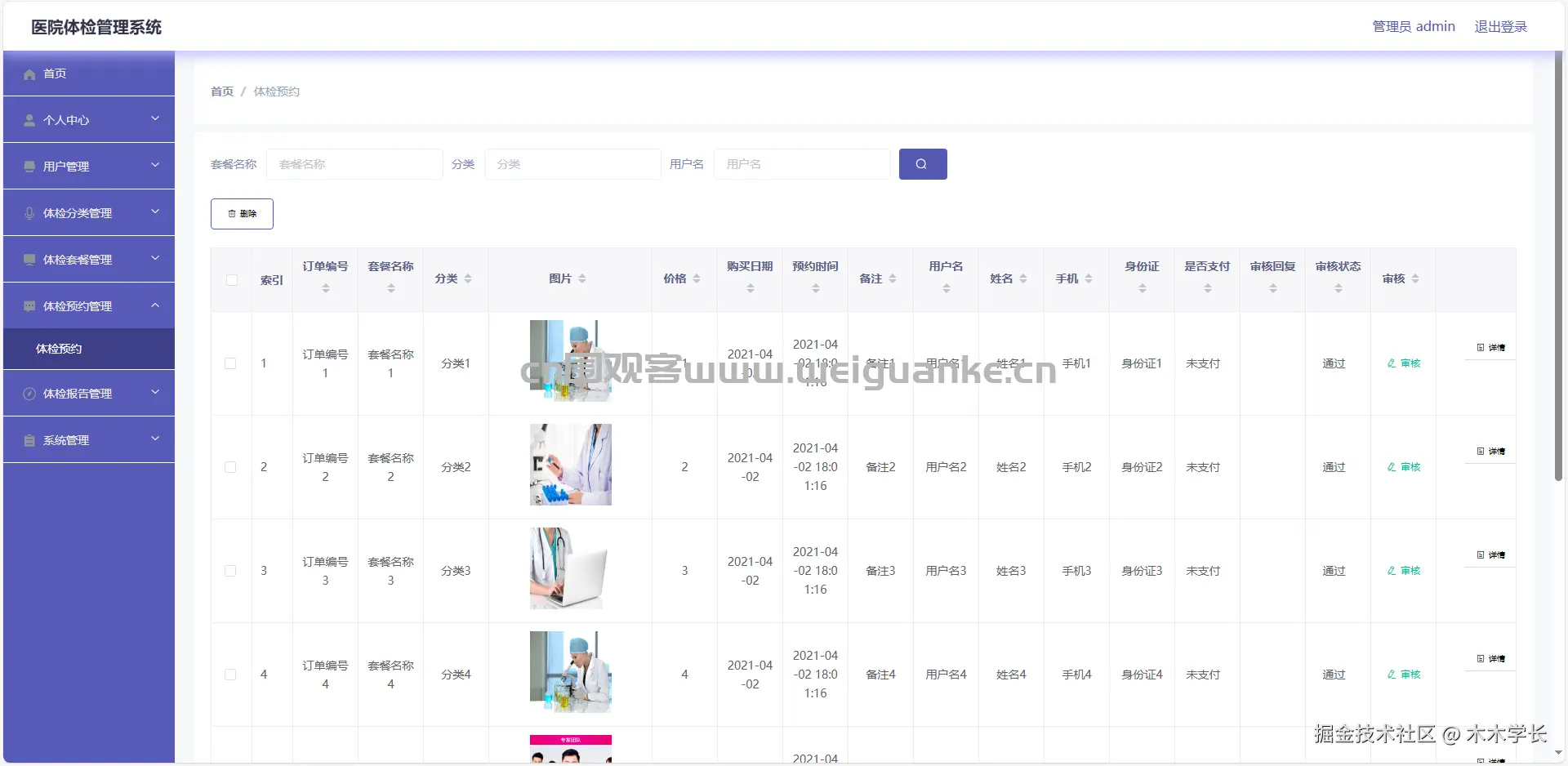This screenshot has height=766, width=1568.
Task: Click the page vertical scrollbar thumb
Action: click(1559, 265)
